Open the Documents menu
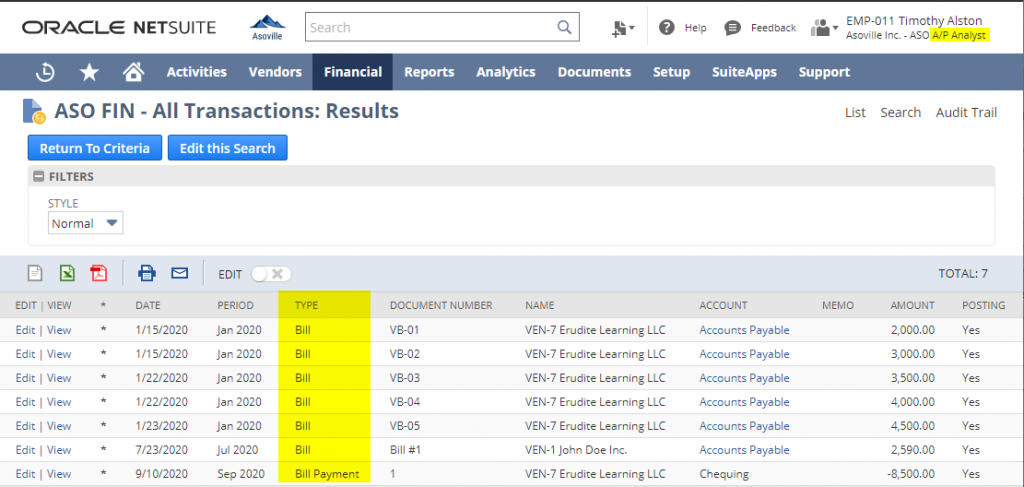 (594, 72)
